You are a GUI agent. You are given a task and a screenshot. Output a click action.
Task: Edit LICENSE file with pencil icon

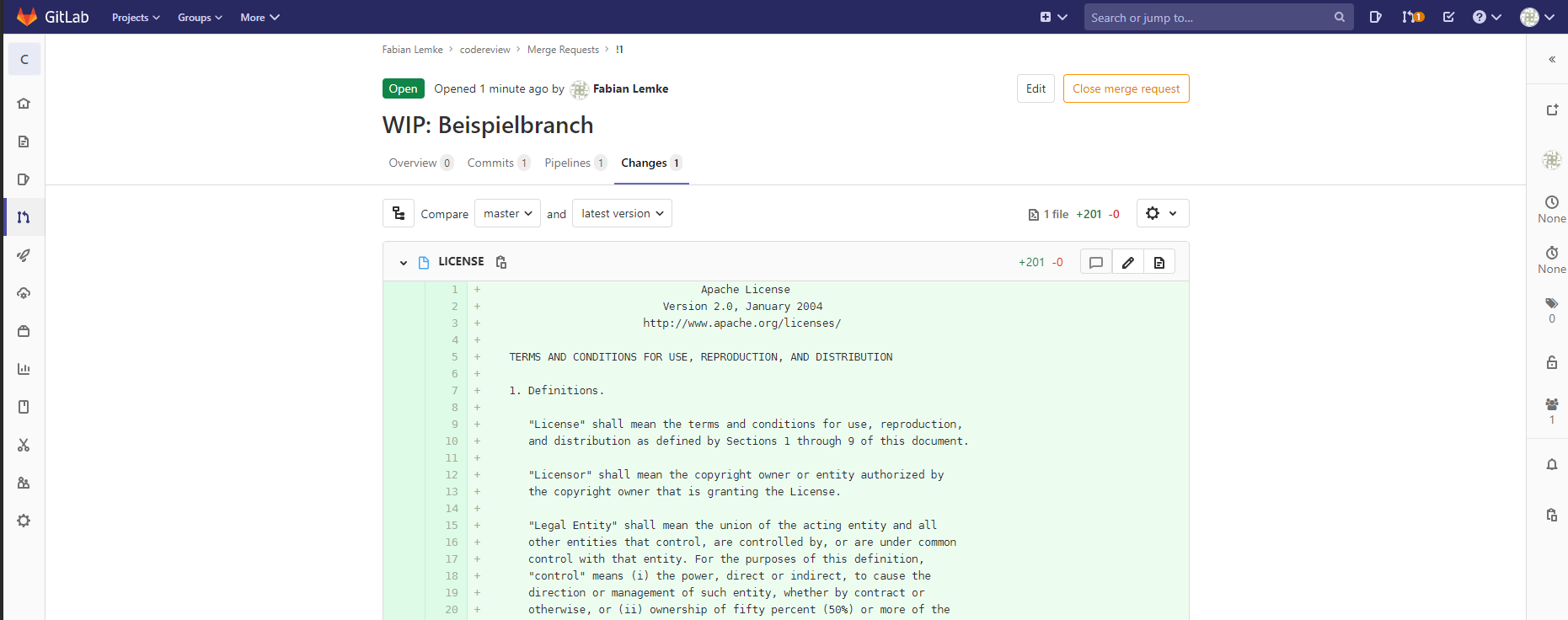[1128, 262]
